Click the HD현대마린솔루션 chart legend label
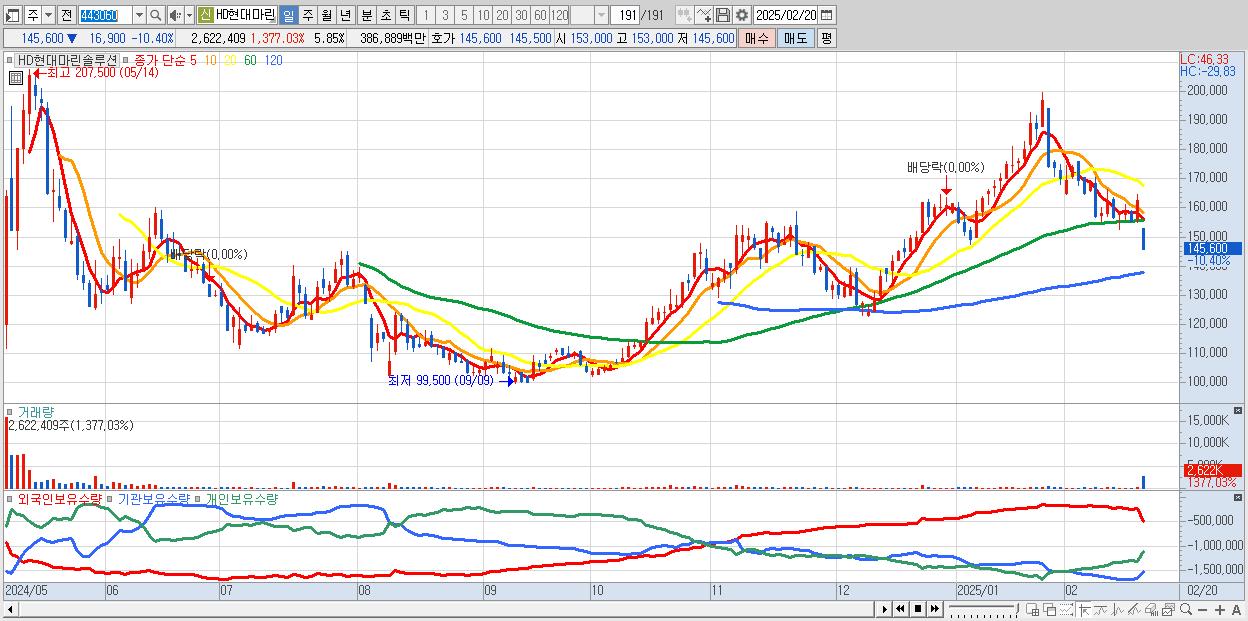The height and width of the screenshot is (621, 1248). 67,60
